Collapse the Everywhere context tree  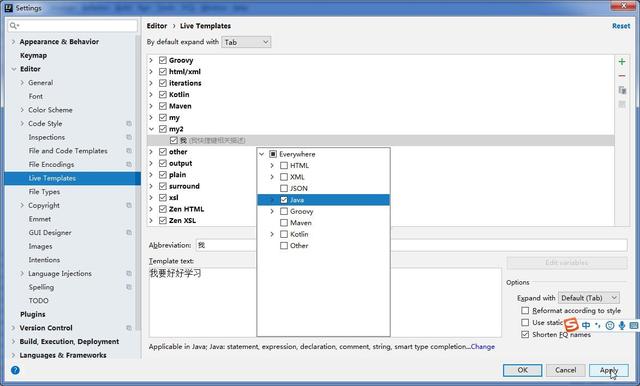(262, 154)
